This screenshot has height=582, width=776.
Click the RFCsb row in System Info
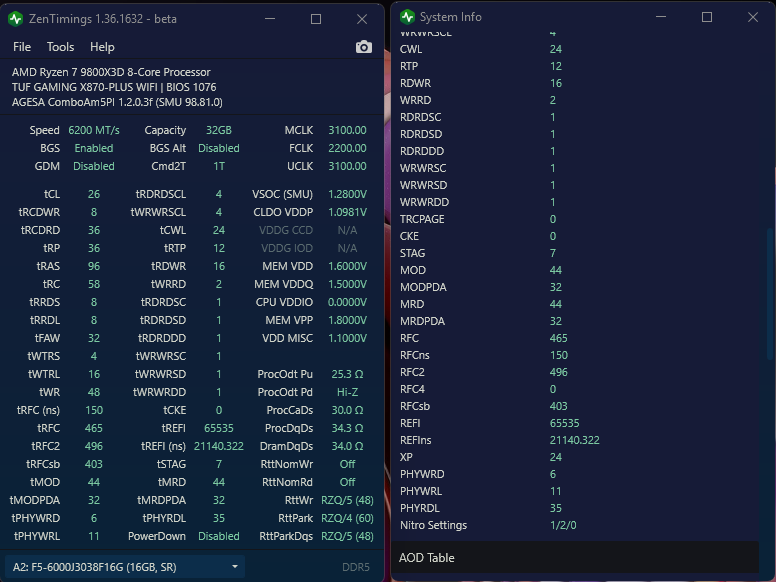click(x=575, y=406)
